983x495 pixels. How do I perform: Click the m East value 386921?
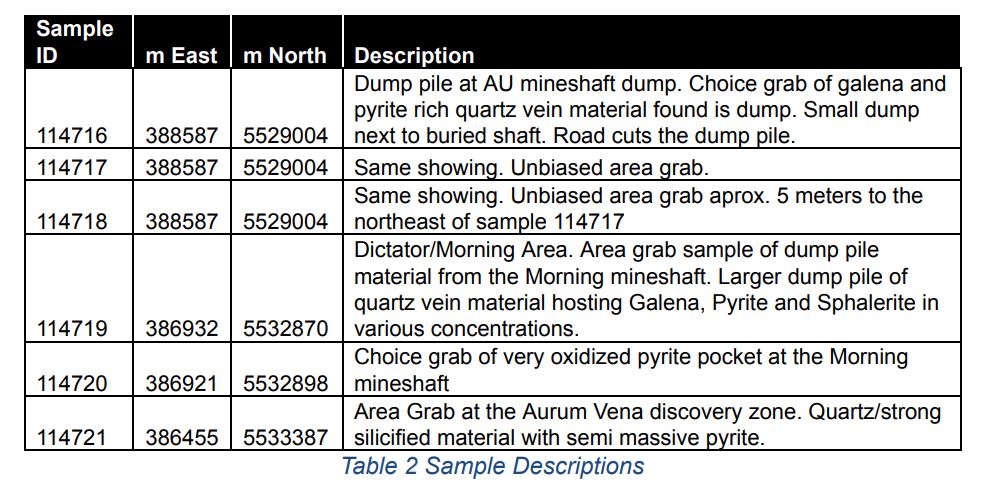pyautogui.click(x=181, y=383)
